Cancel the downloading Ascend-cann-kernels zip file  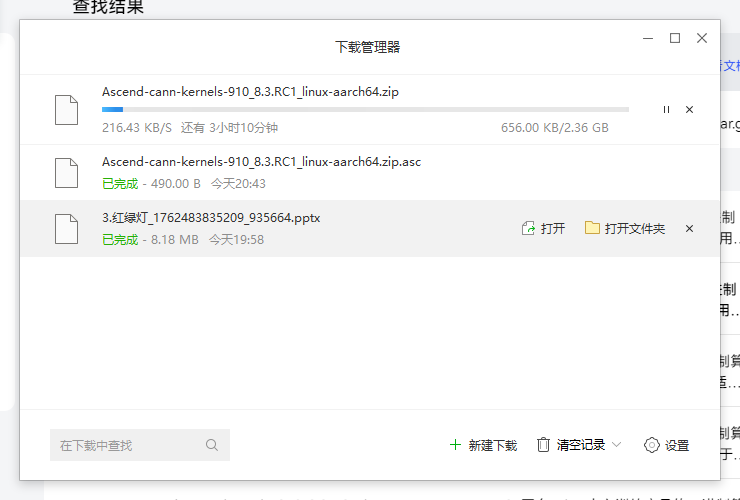[x=690, y=110]
